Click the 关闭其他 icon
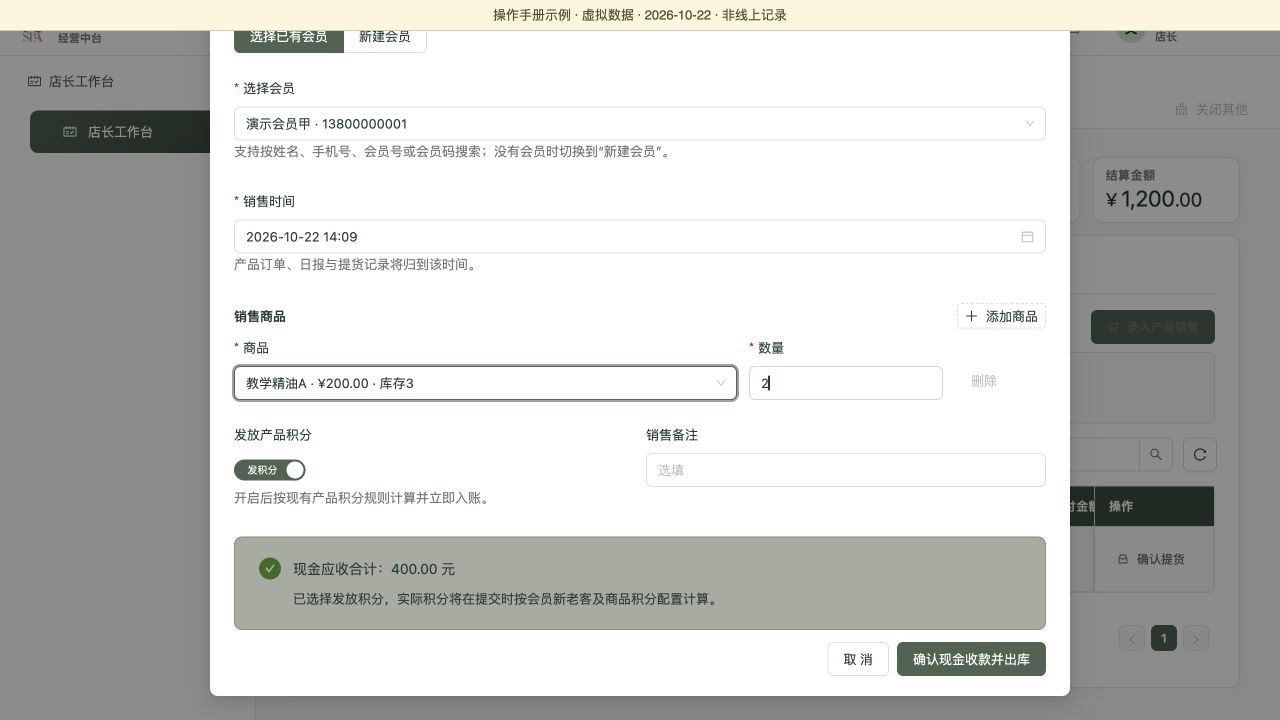 1181,109
